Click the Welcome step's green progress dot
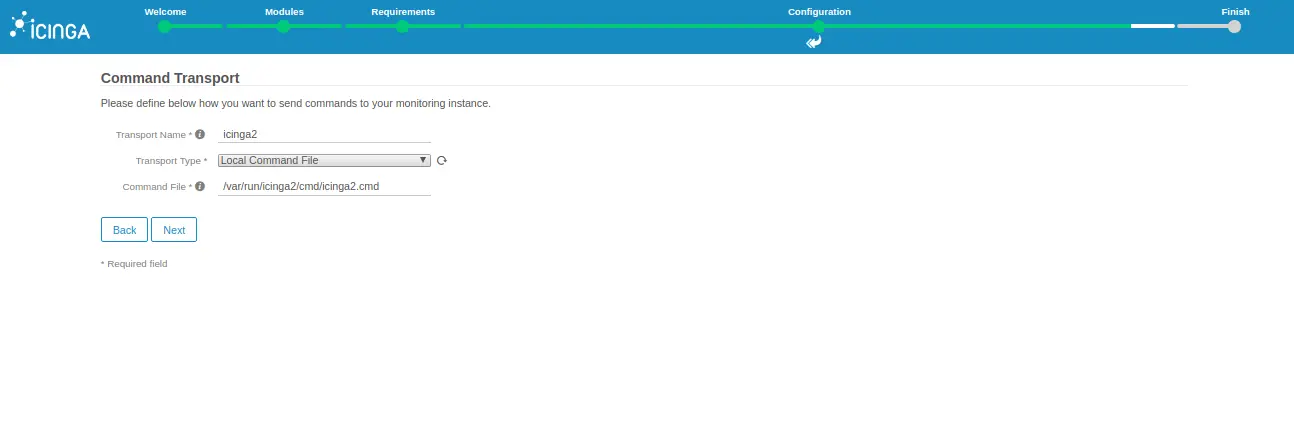Screen dimensions: 1294x433 point(165,27)
